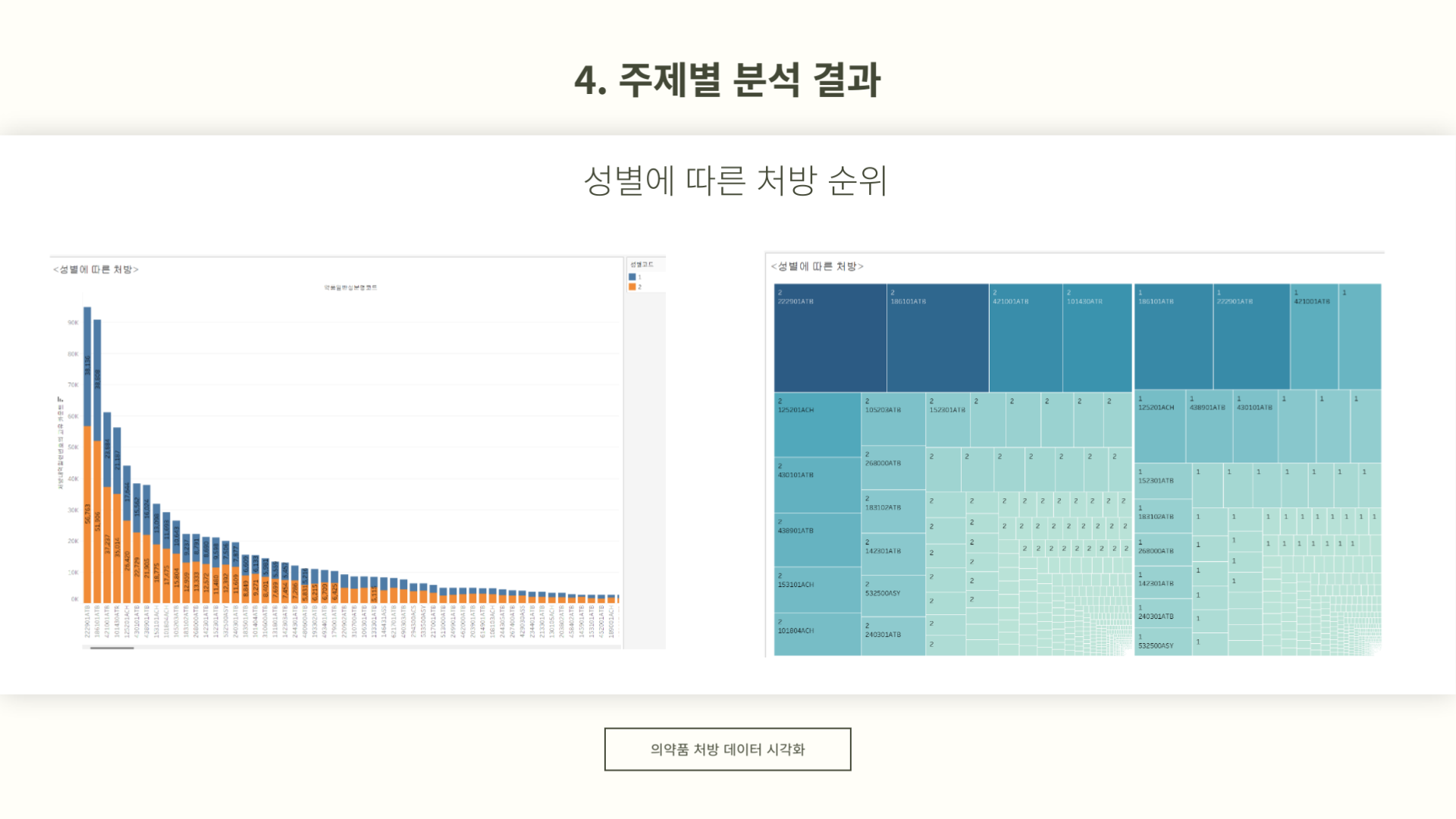Select treemap cell 2 222901ATB
The height and width of the screenshot is (819, 1456).
click(x=830, y=341)
